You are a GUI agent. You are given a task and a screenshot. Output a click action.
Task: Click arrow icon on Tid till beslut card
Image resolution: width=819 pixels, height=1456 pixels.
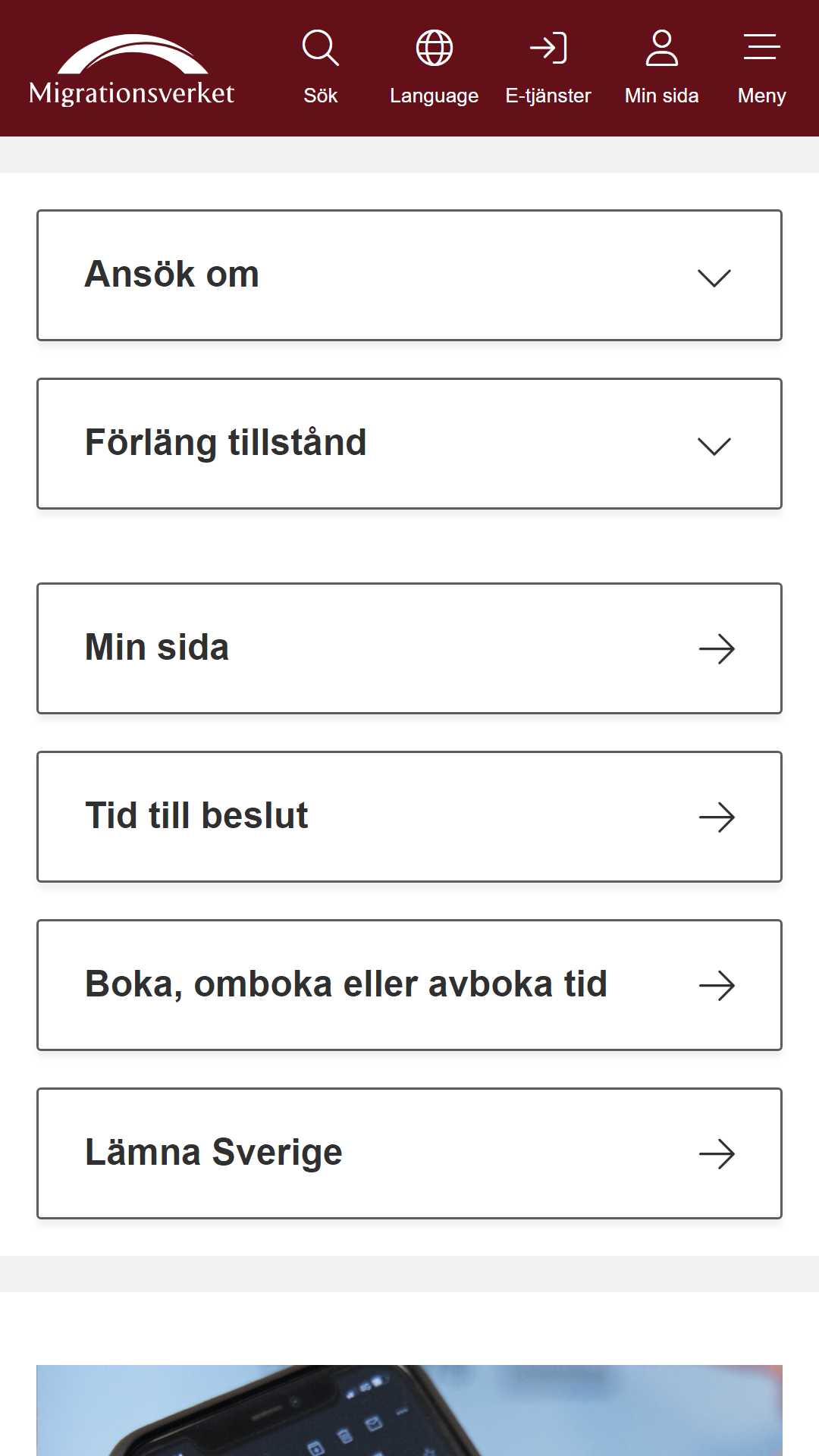tap(717, 817)
